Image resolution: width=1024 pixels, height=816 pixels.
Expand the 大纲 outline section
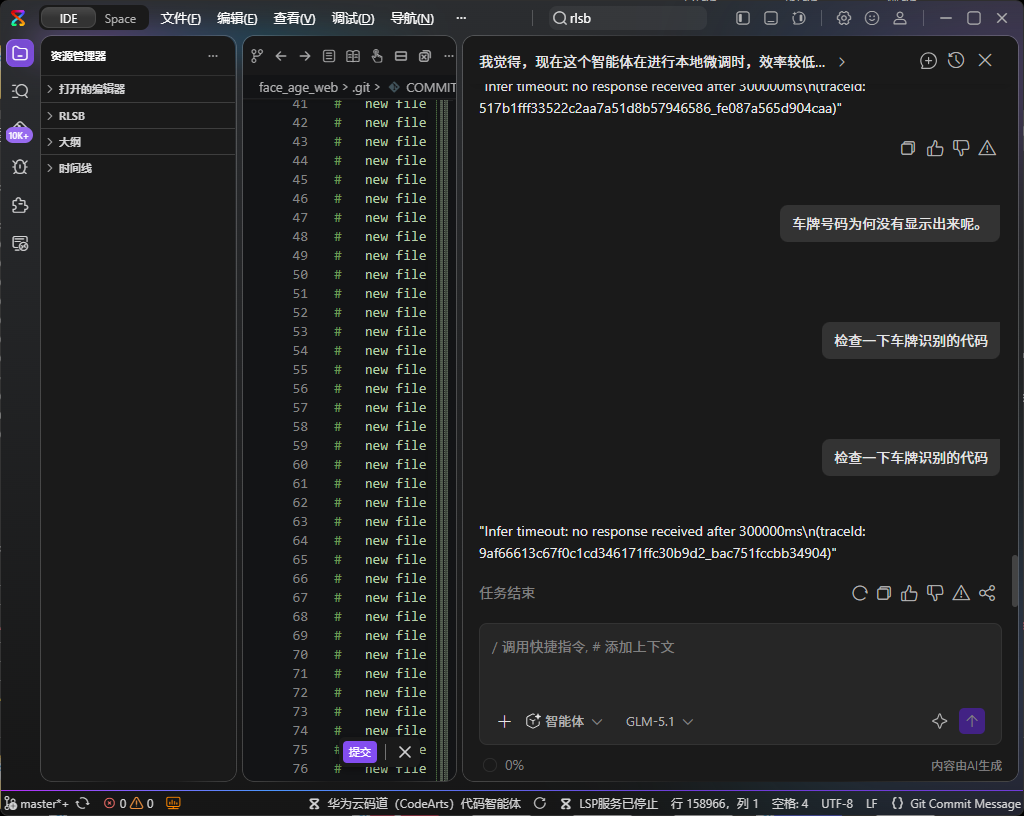[138, 142]
